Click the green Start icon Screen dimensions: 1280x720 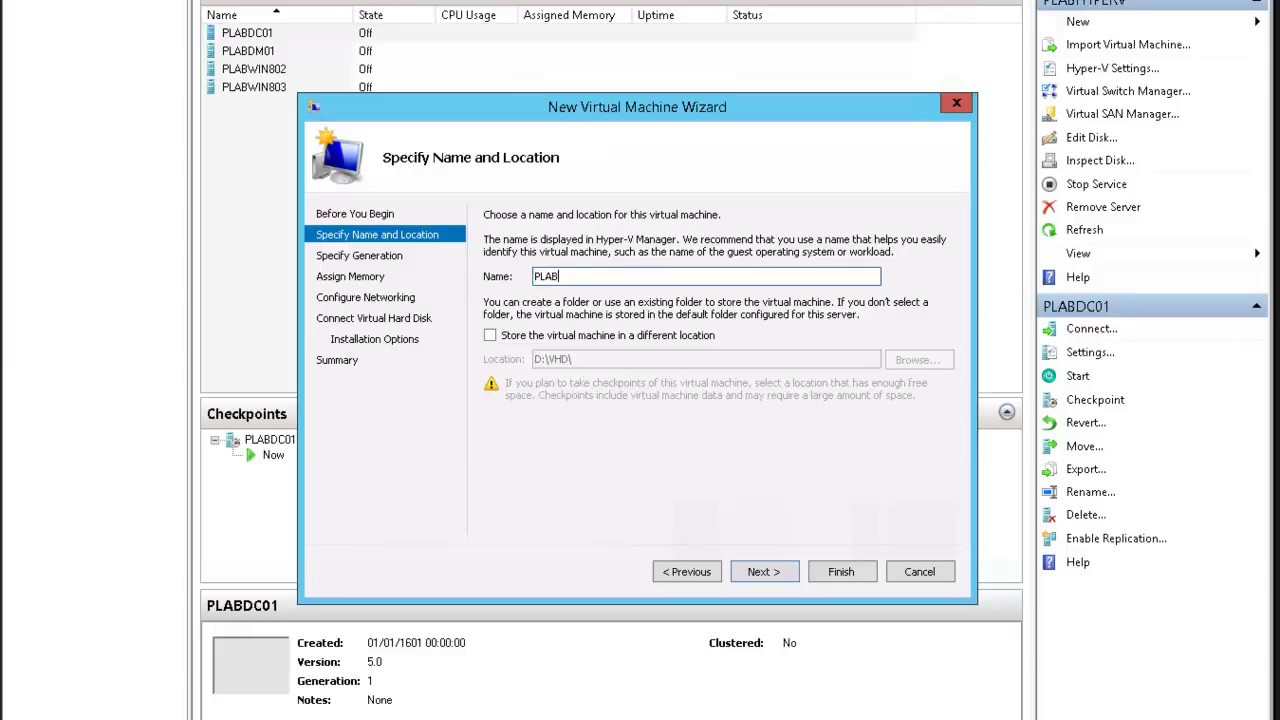[1049, 376]
